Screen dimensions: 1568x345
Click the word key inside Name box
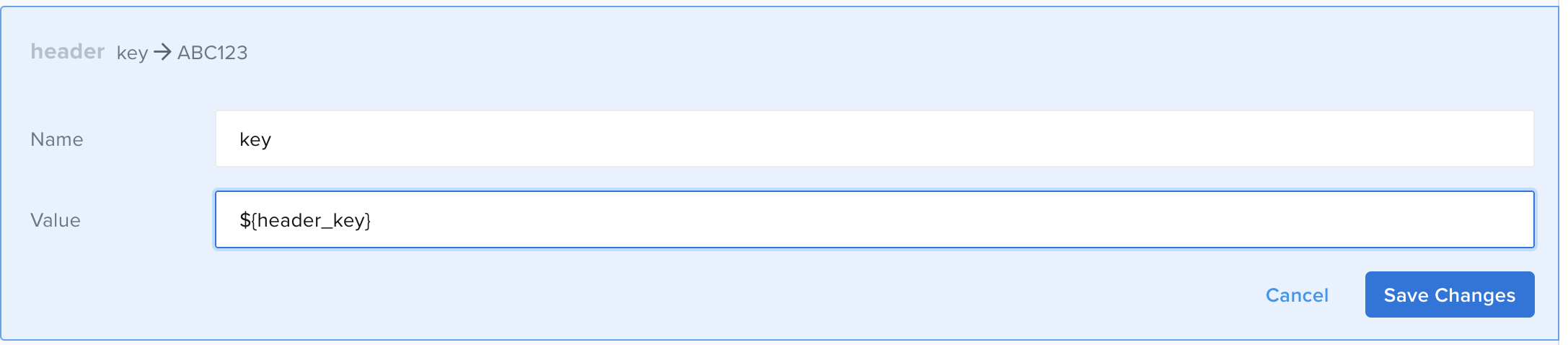(x=255, y=140)
